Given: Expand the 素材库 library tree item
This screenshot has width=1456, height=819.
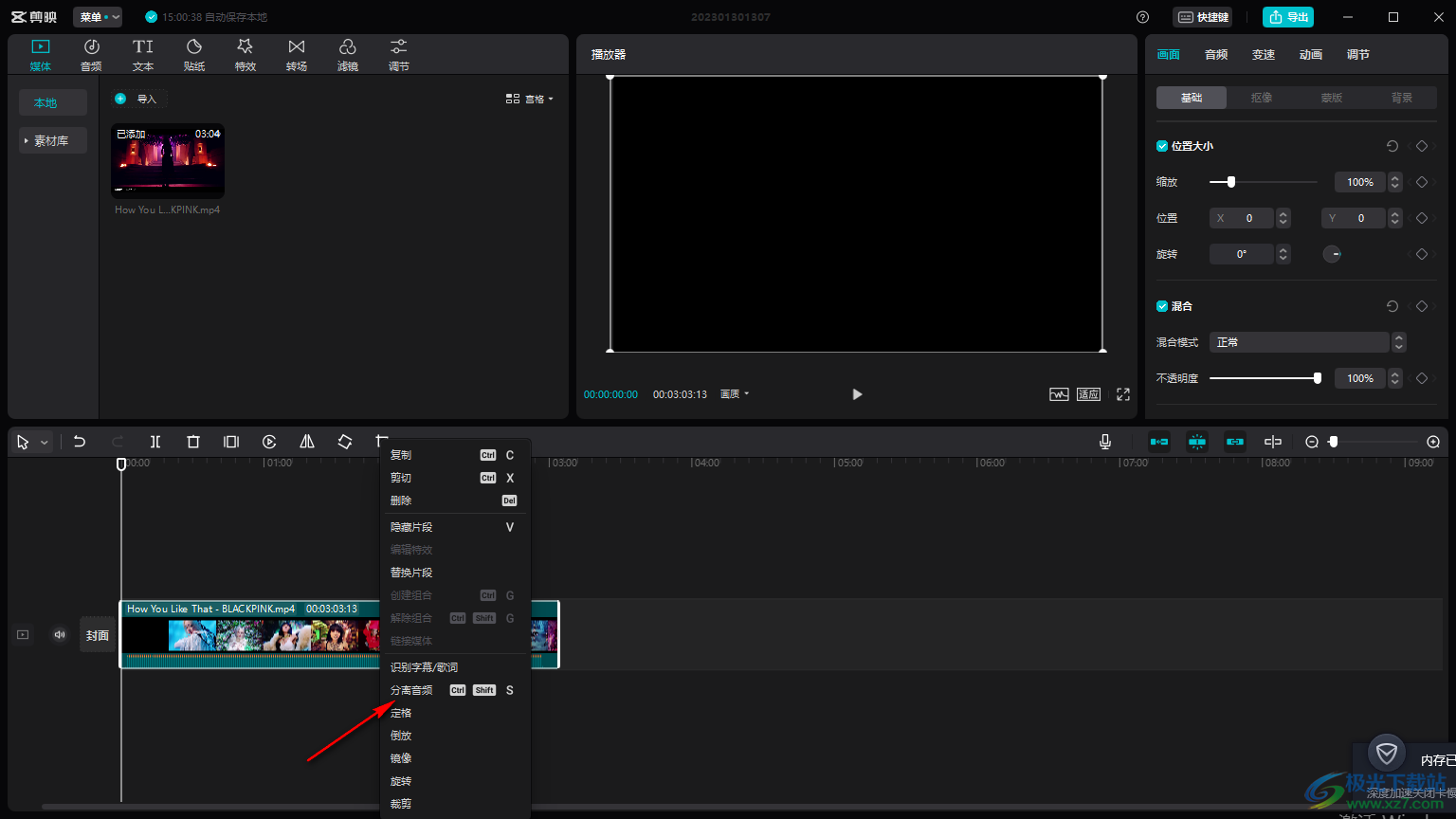Looking at the screenshot, I should point(51,140).
